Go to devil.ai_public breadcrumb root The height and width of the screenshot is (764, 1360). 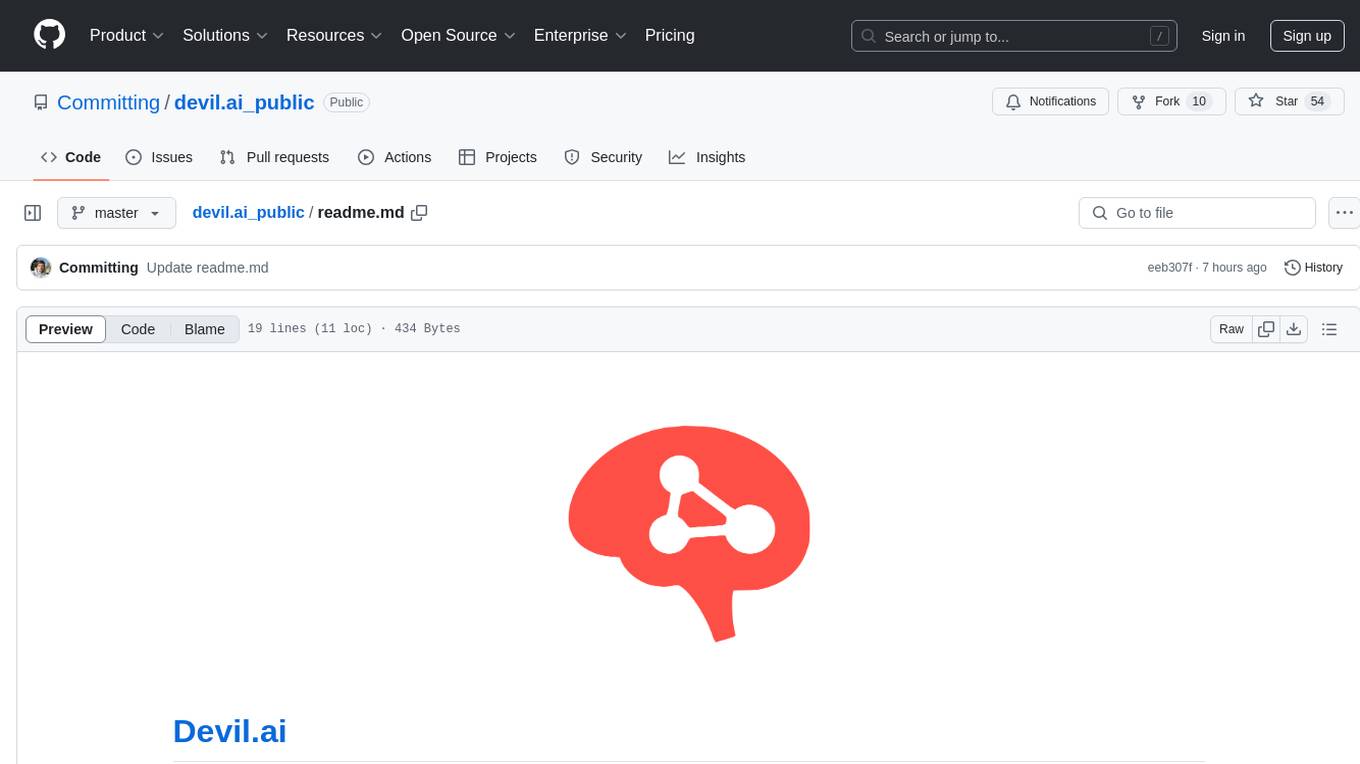pos(248,212)
